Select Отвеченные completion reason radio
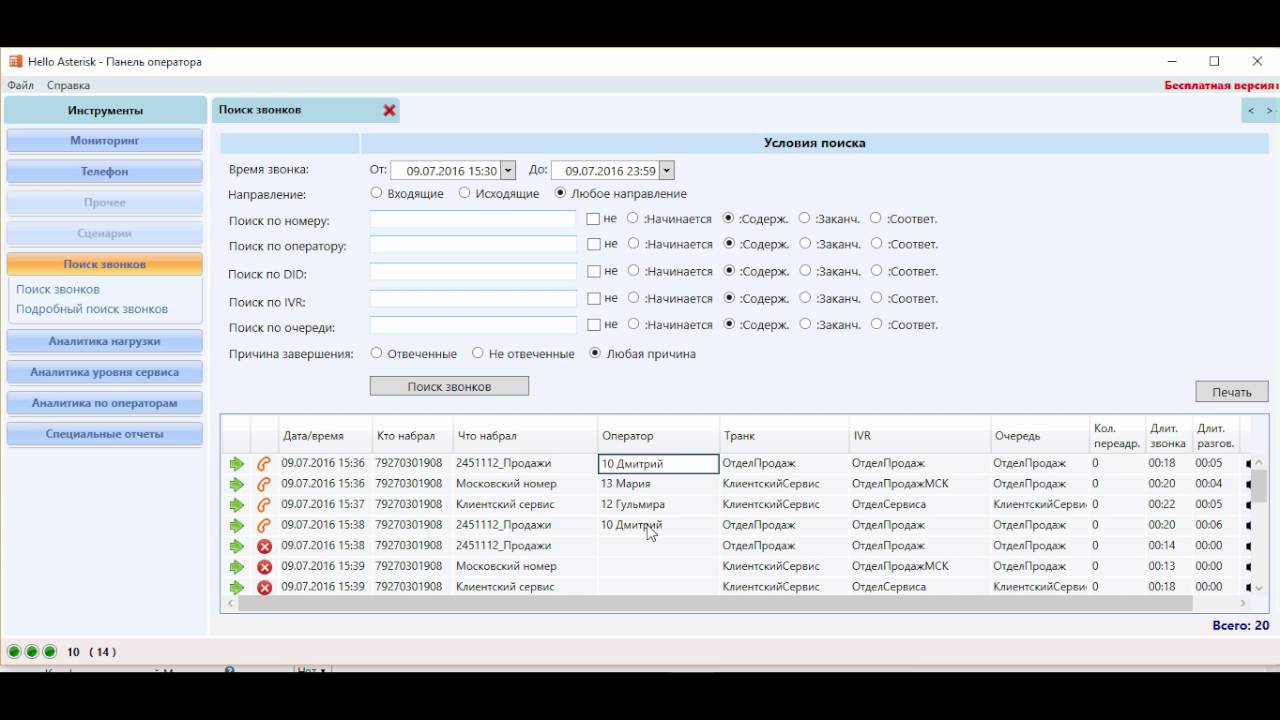 [x=376, y=353]
